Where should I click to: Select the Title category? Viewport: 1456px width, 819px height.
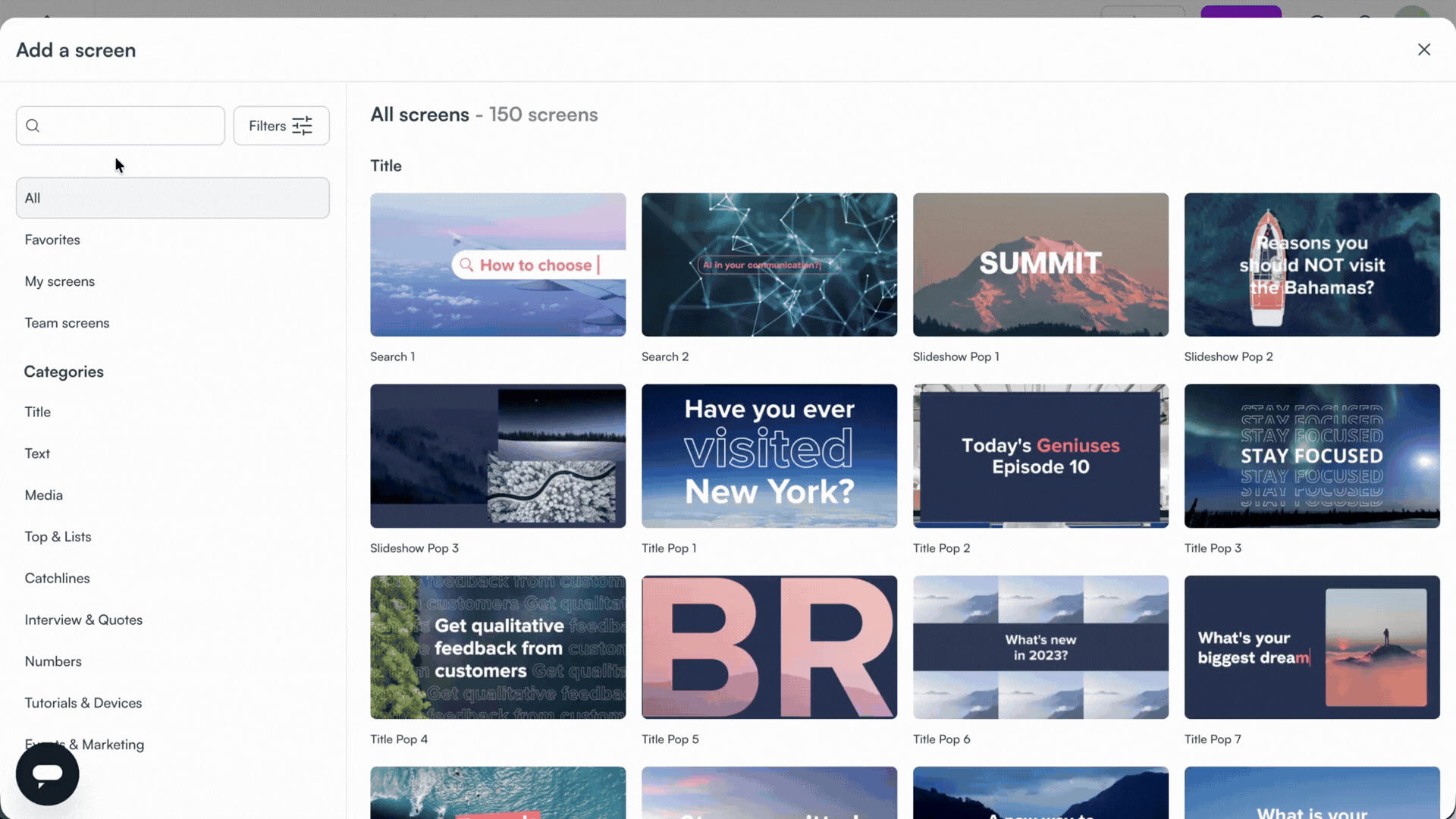(37, 412)
